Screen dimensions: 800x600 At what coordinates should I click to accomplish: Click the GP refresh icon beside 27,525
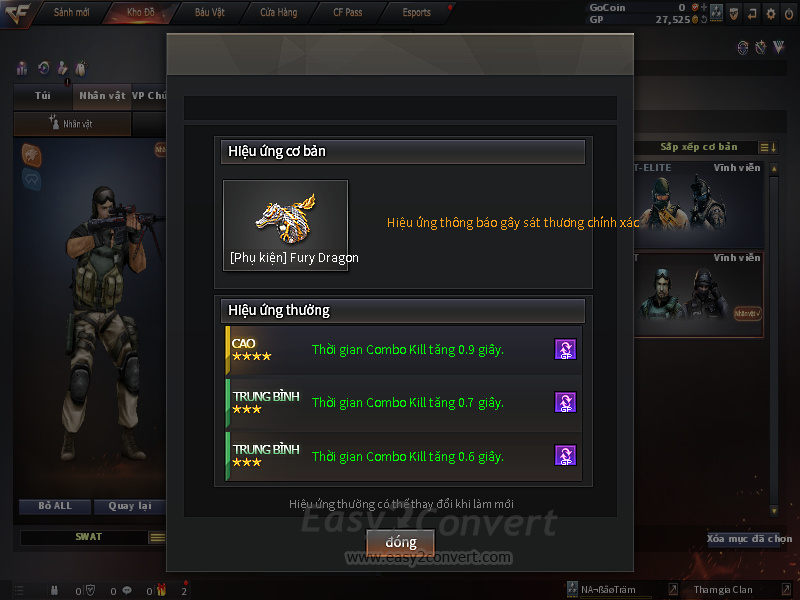pyautogui.click(x=704, y=19)
